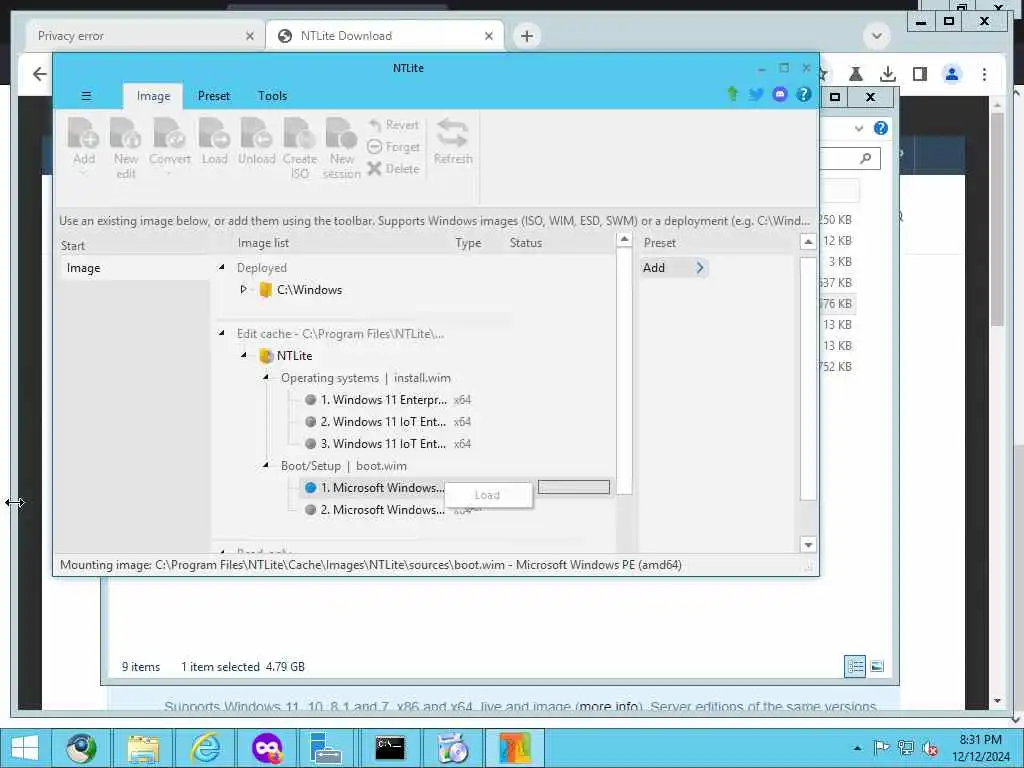The height and width of the screenshot is (768, 1024).
Task: Click the Forget toolbar item
Action: (393, 147)
